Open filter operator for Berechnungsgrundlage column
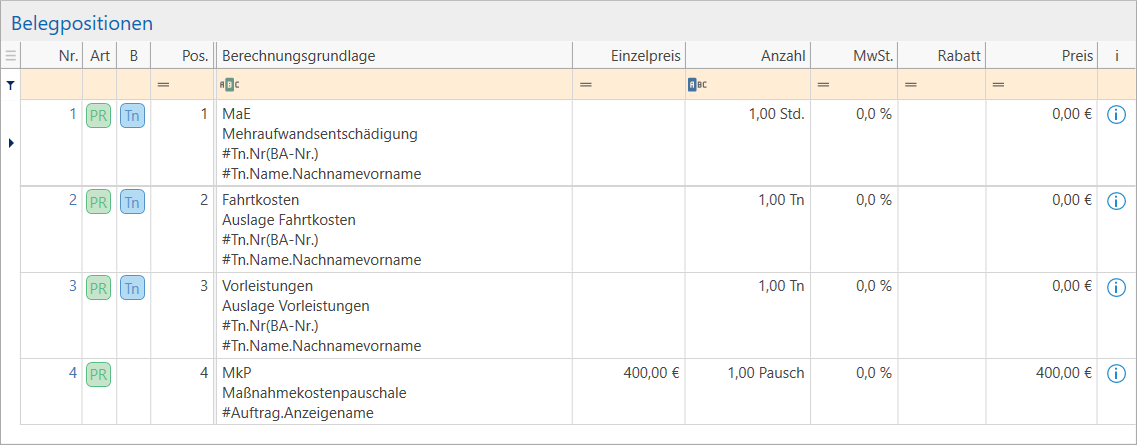Screen dimensions: 1137x445 click(229, 85)
